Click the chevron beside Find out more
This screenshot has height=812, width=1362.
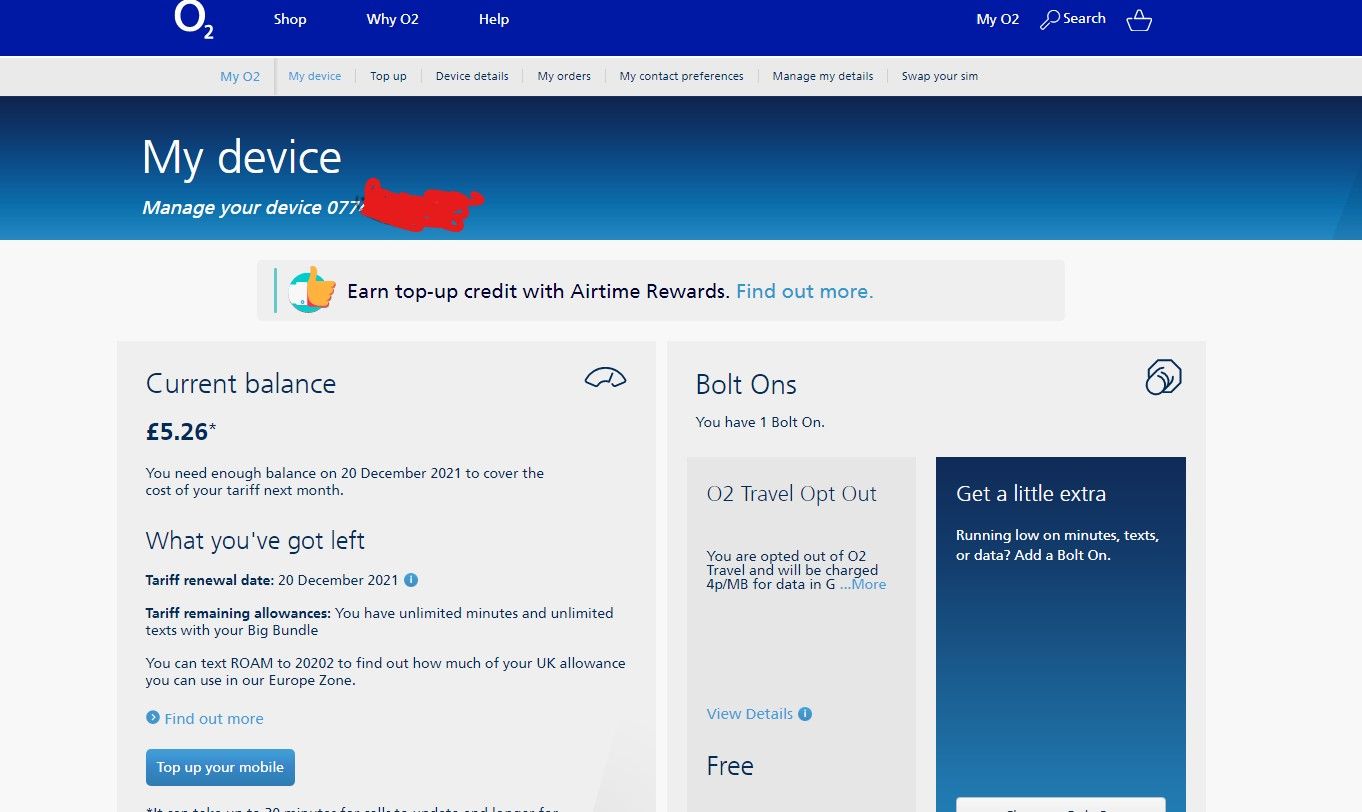pyautogui.click(x=152, y=718)
